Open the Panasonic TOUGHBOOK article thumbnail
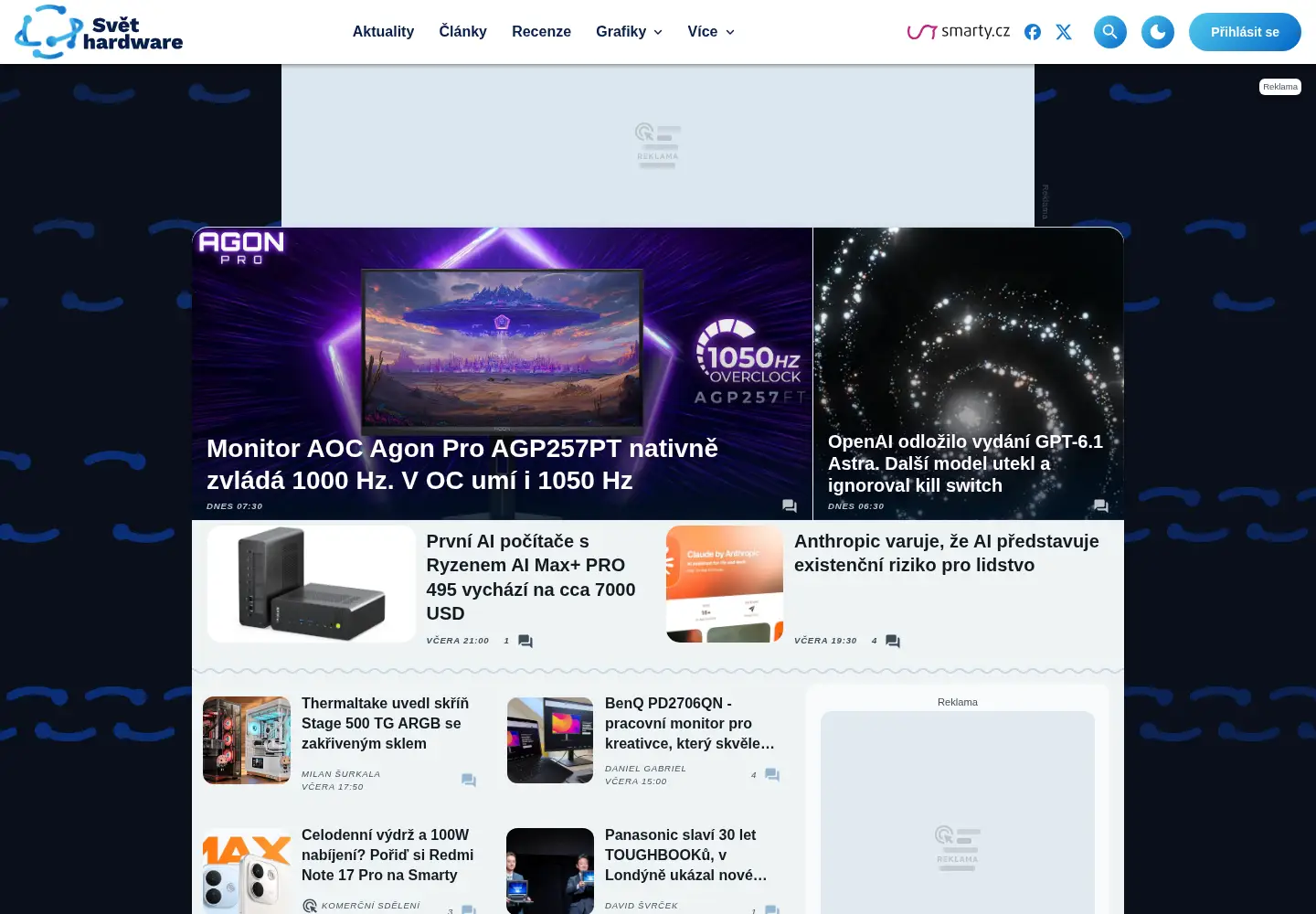This screenshot has width=1316, height=914. 550,871
